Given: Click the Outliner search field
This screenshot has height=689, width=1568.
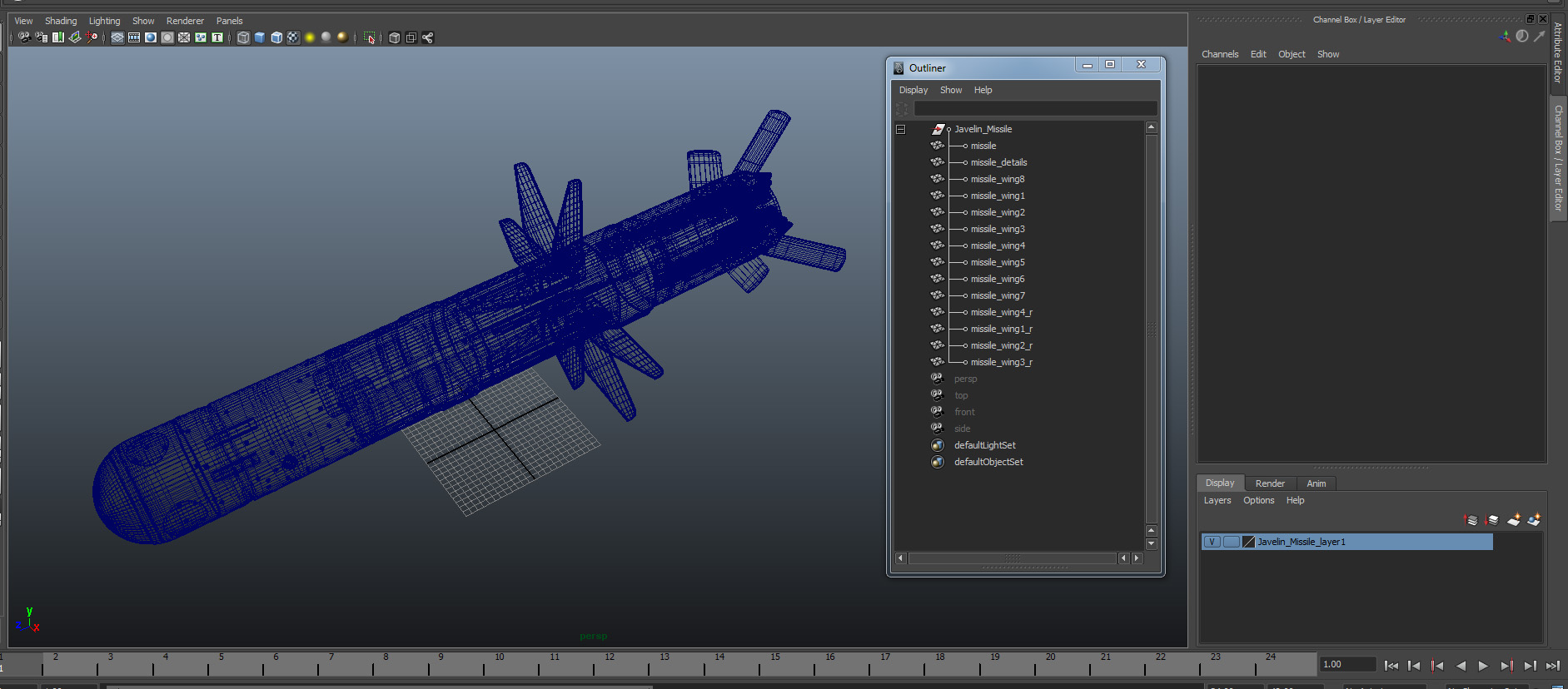Looking at the screenshot, I should pyautogui.click(x=1035, y=108).
